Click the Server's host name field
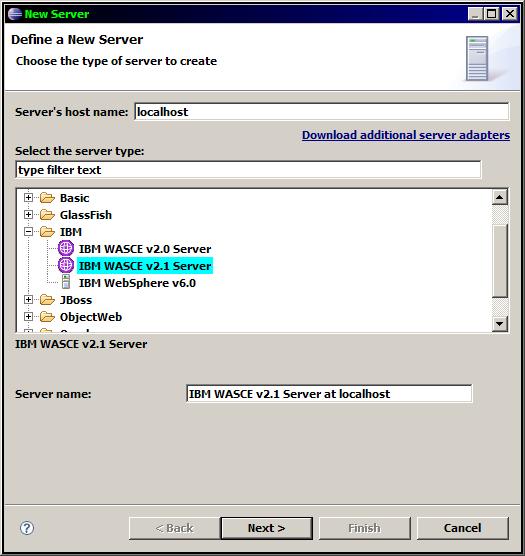 tap(322, 112)
